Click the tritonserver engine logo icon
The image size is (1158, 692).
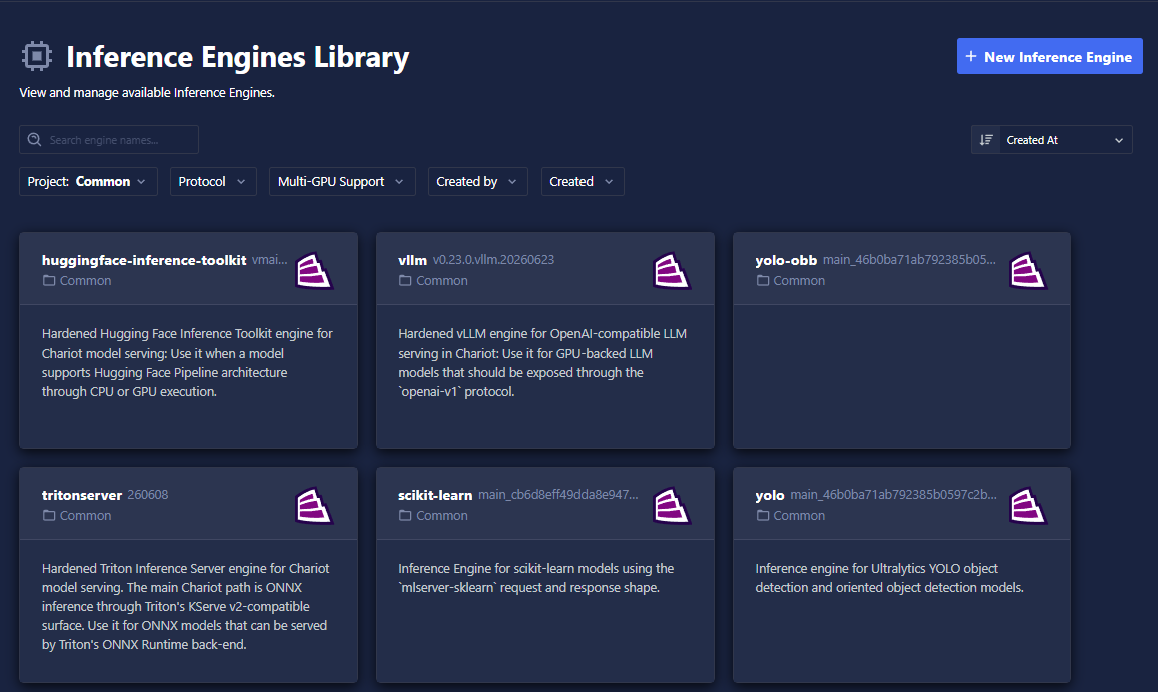click(314, 506)
